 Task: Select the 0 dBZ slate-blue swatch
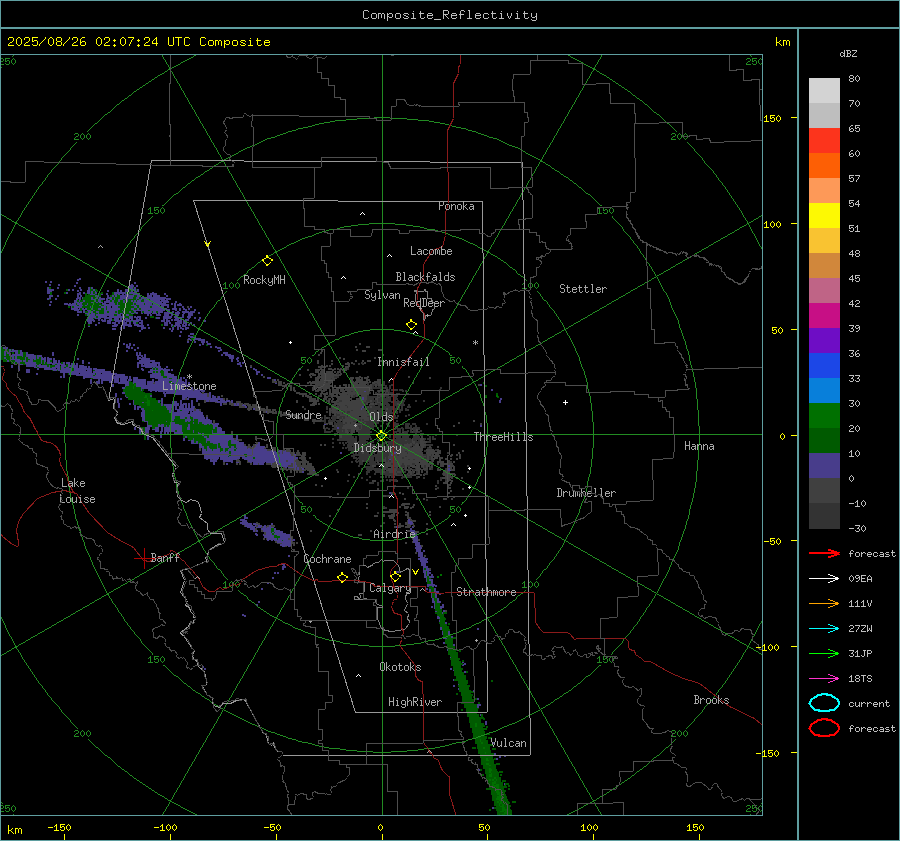(824, 466)
